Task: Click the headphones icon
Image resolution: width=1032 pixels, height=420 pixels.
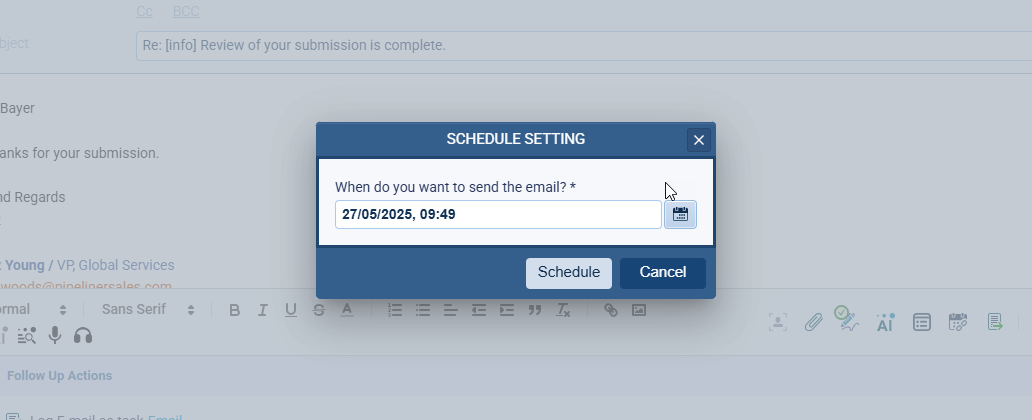Action: click(83, 336)
